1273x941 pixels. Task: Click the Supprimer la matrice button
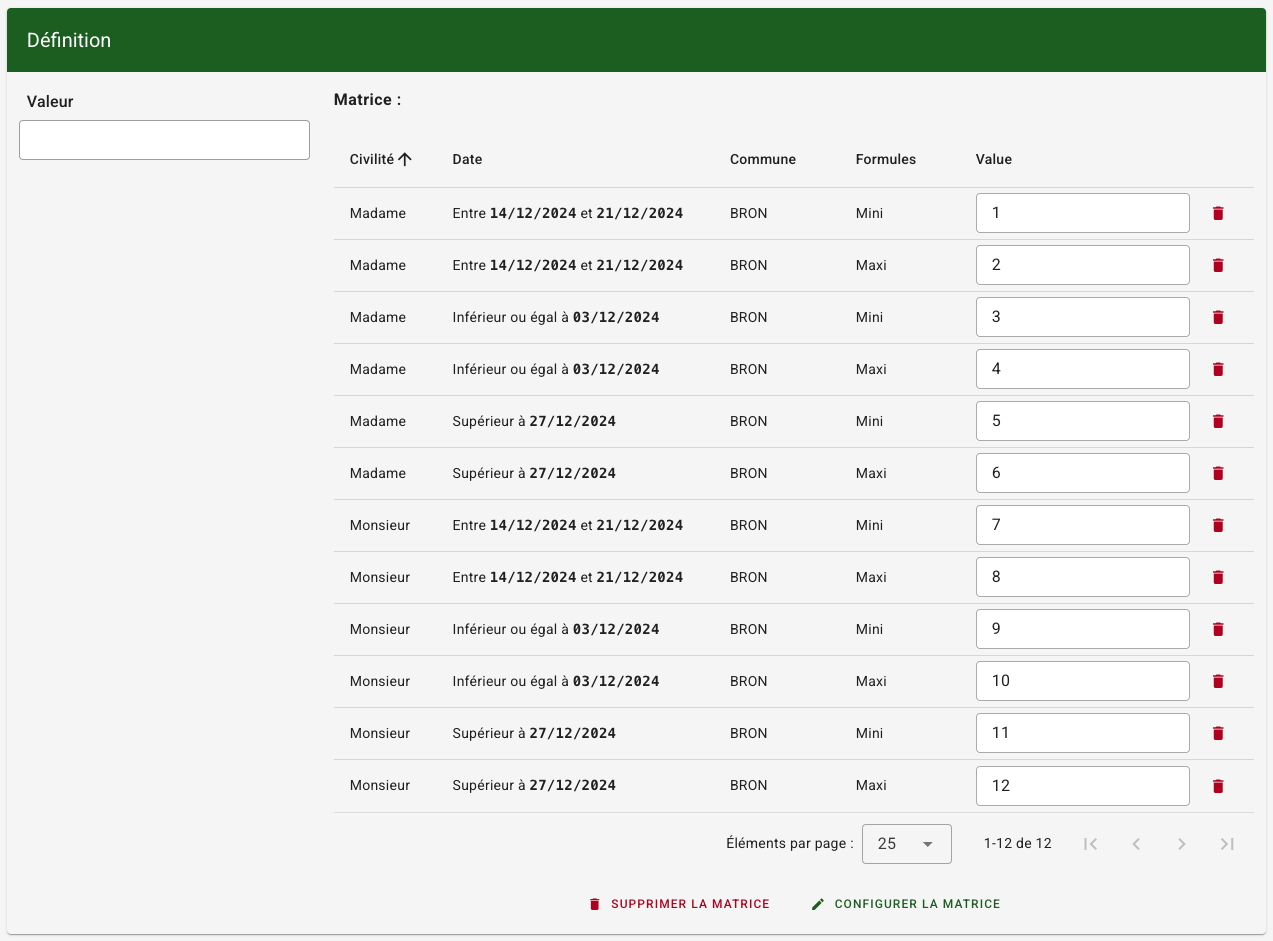click(x=679, y=904)
